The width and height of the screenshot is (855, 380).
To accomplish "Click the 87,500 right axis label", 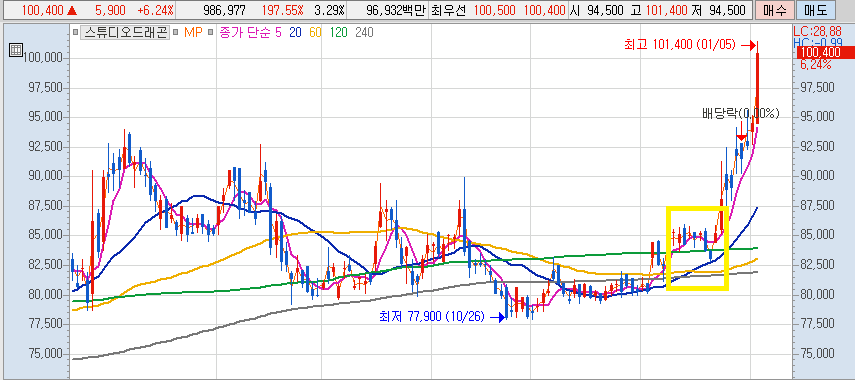I will (x=816, y=206).
